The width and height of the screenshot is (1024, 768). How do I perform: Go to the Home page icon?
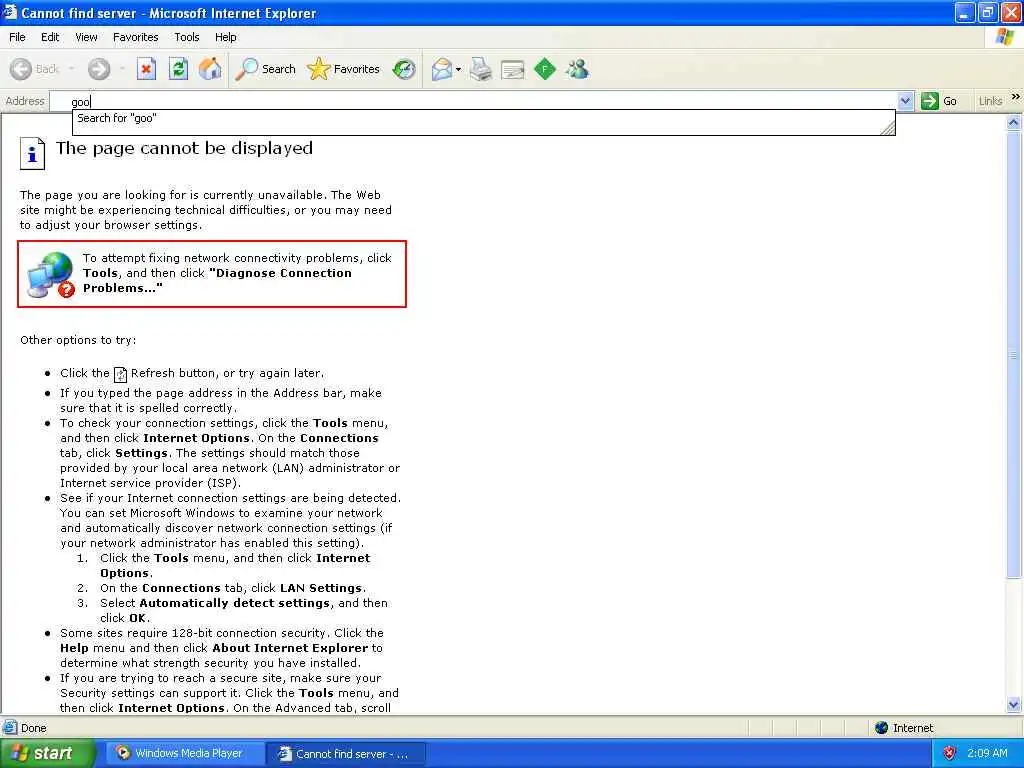(x=210, y=69)
